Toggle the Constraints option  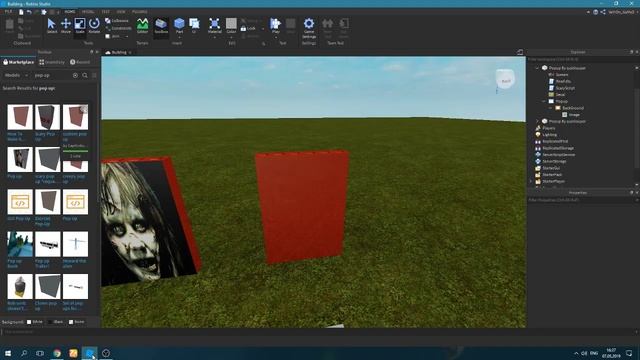(x=119, y=29)
